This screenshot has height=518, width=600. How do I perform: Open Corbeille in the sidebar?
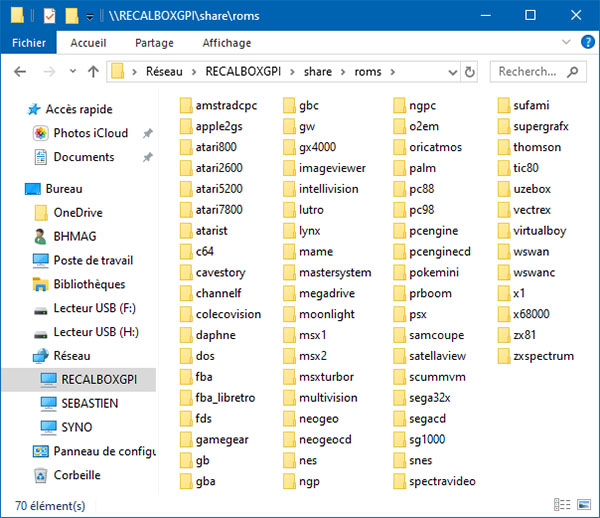click(x=77, y=475)
